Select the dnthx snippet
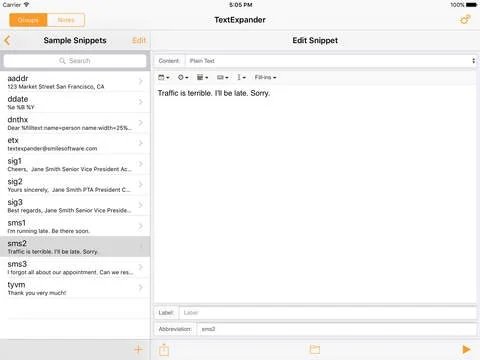Screen dimensions: 480x360 pos(75,123)
